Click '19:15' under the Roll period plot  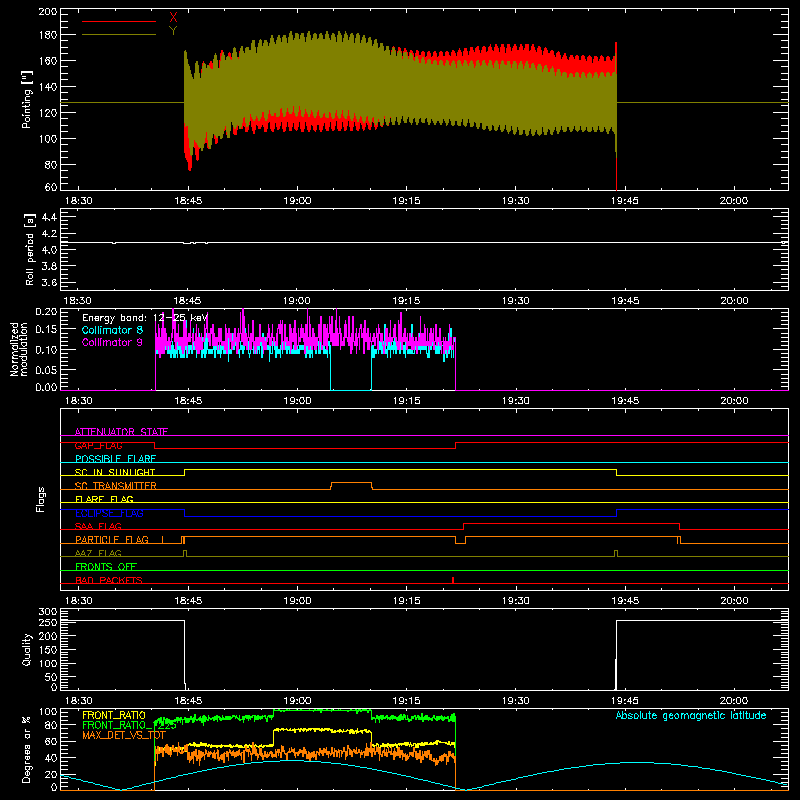tap(407, 301)
